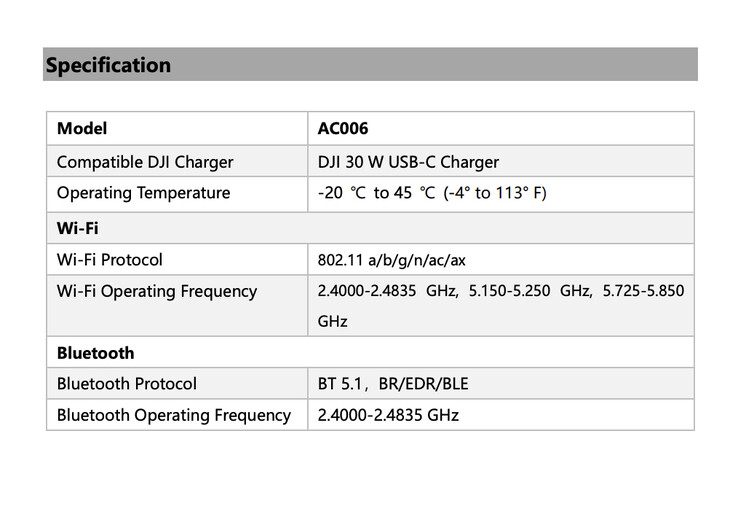Image resolution: width=738 pixels, height=509 pixels.
Task: Click the 802.11 a/b/g/n/ac/ax value
Action: (392, 260)
